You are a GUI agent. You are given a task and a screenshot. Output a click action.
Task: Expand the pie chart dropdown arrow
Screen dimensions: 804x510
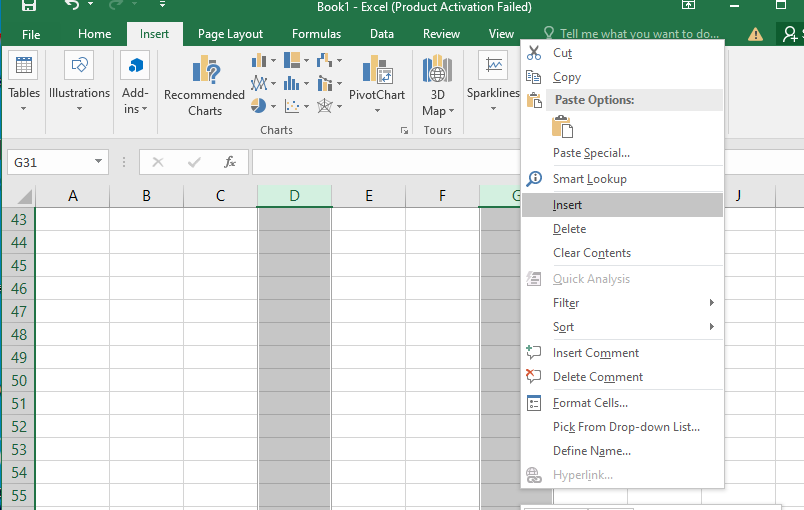tap(273, 106)
